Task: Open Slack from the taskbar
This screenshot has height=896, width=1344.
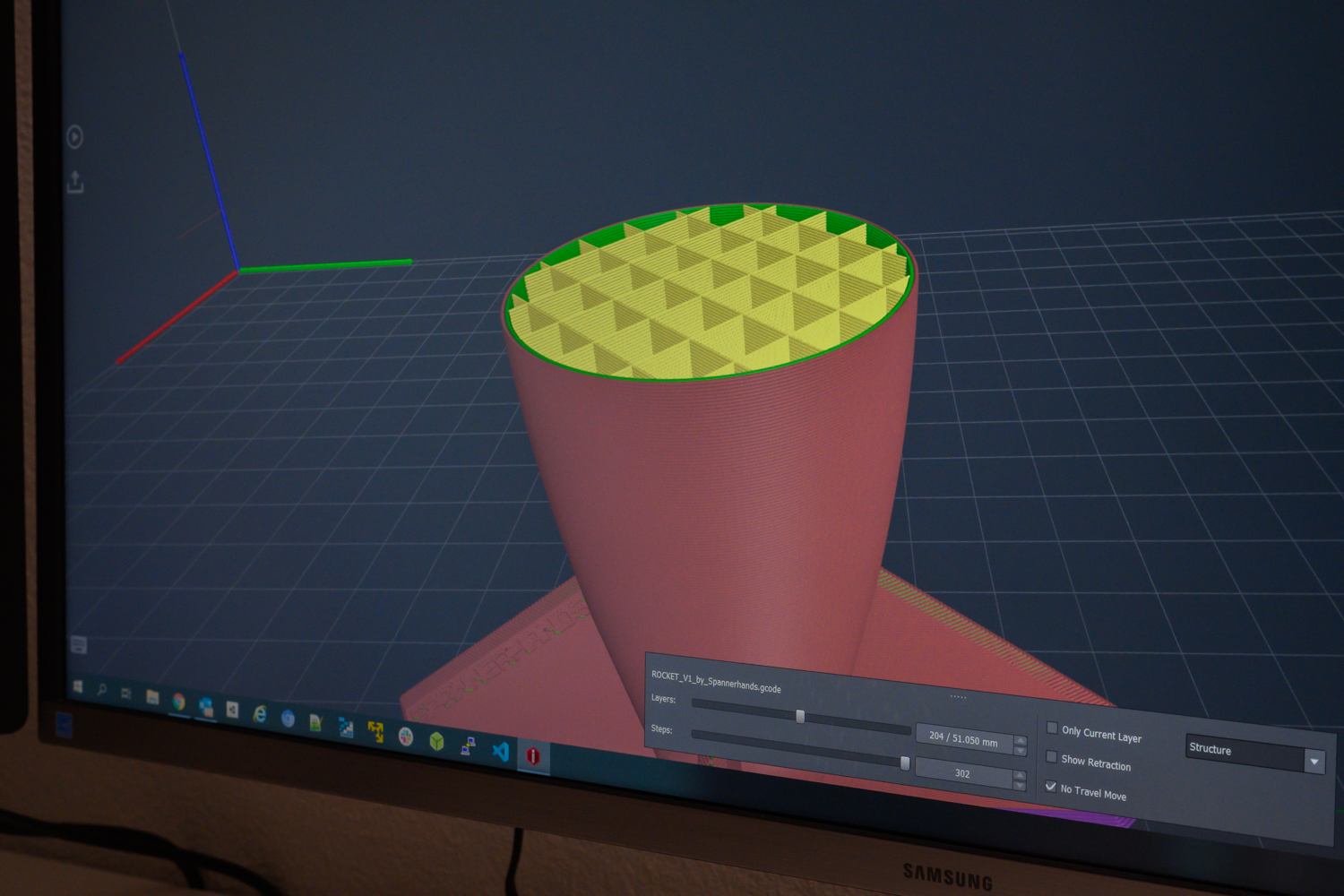Action: coord(405,737)
